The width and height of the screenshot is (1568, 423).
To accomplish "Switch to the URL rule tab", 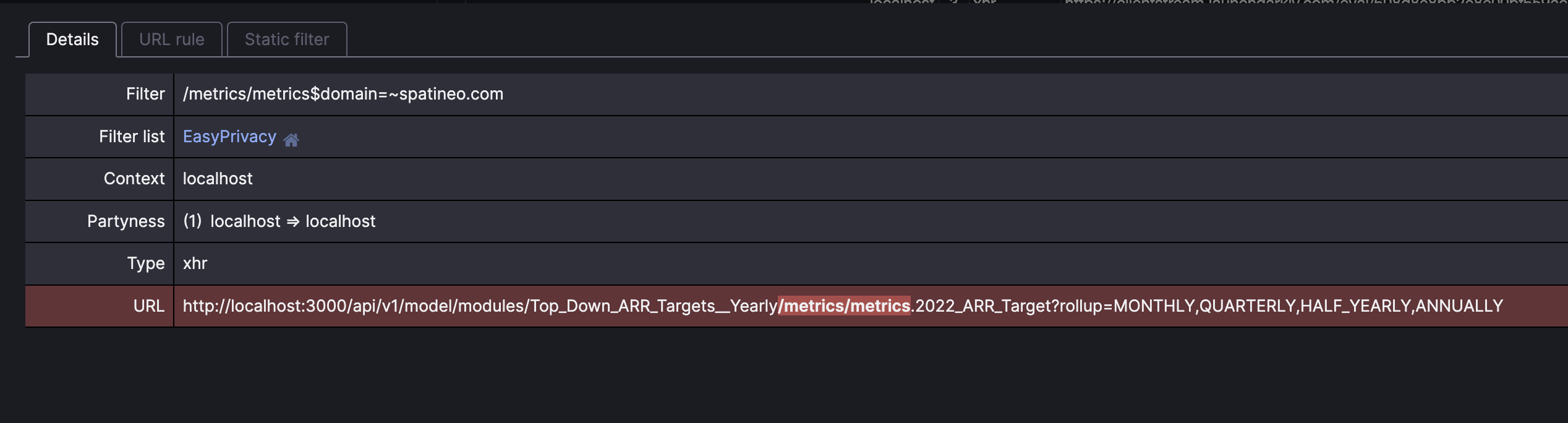I will pyautogui.click(x=171, y=39).
